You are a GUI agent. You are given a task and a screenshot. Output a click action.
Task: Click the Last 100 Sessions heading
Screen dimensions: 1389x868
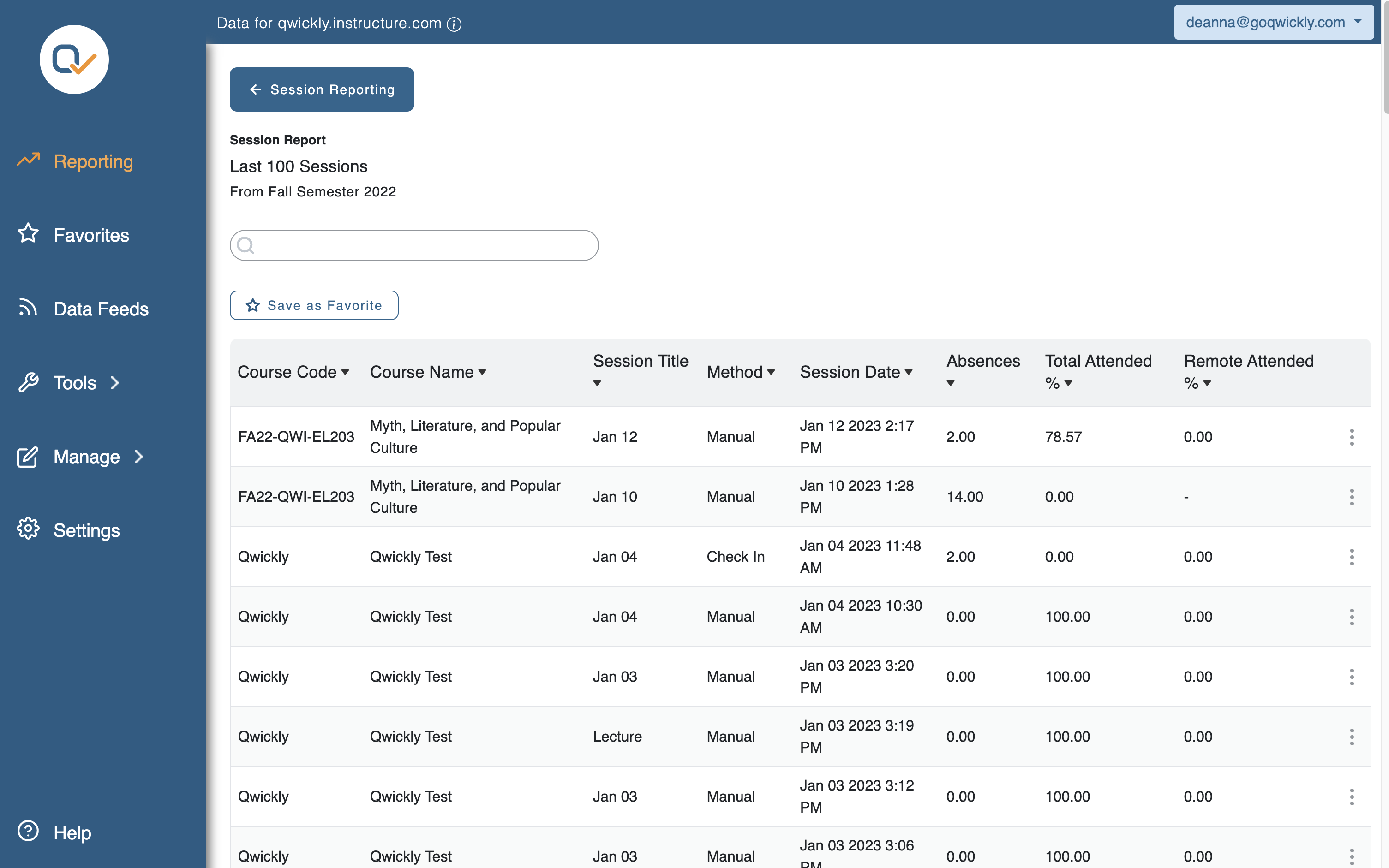pos(299,166)
